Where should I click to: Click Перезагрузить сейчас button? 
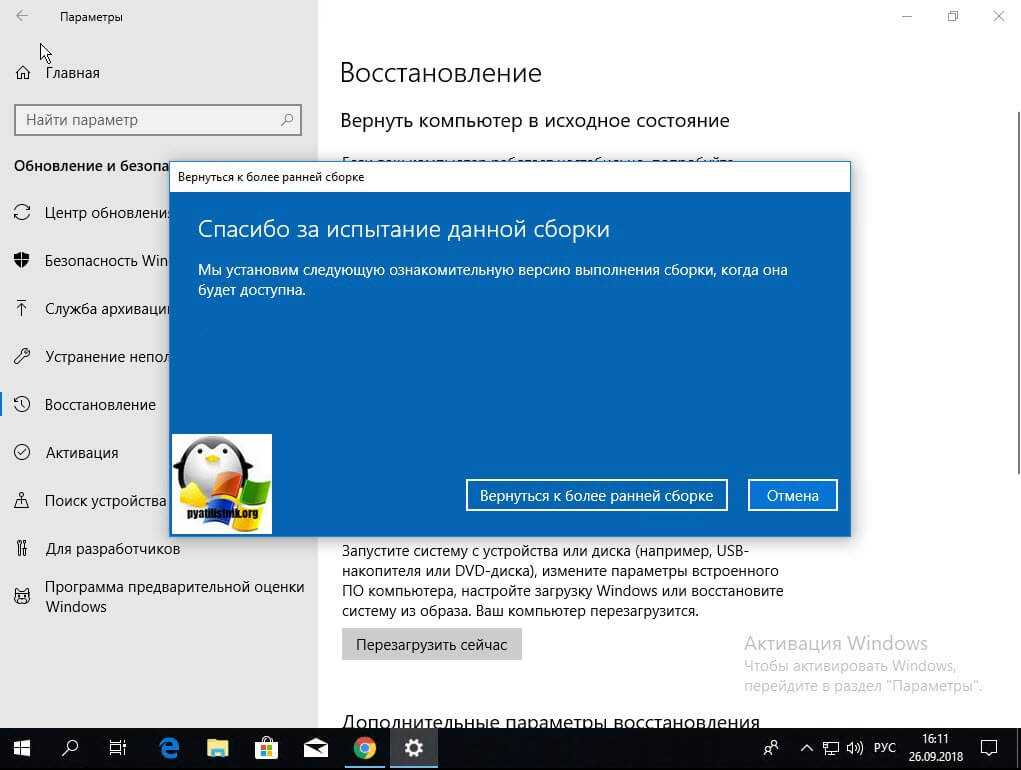click(431, 644)
